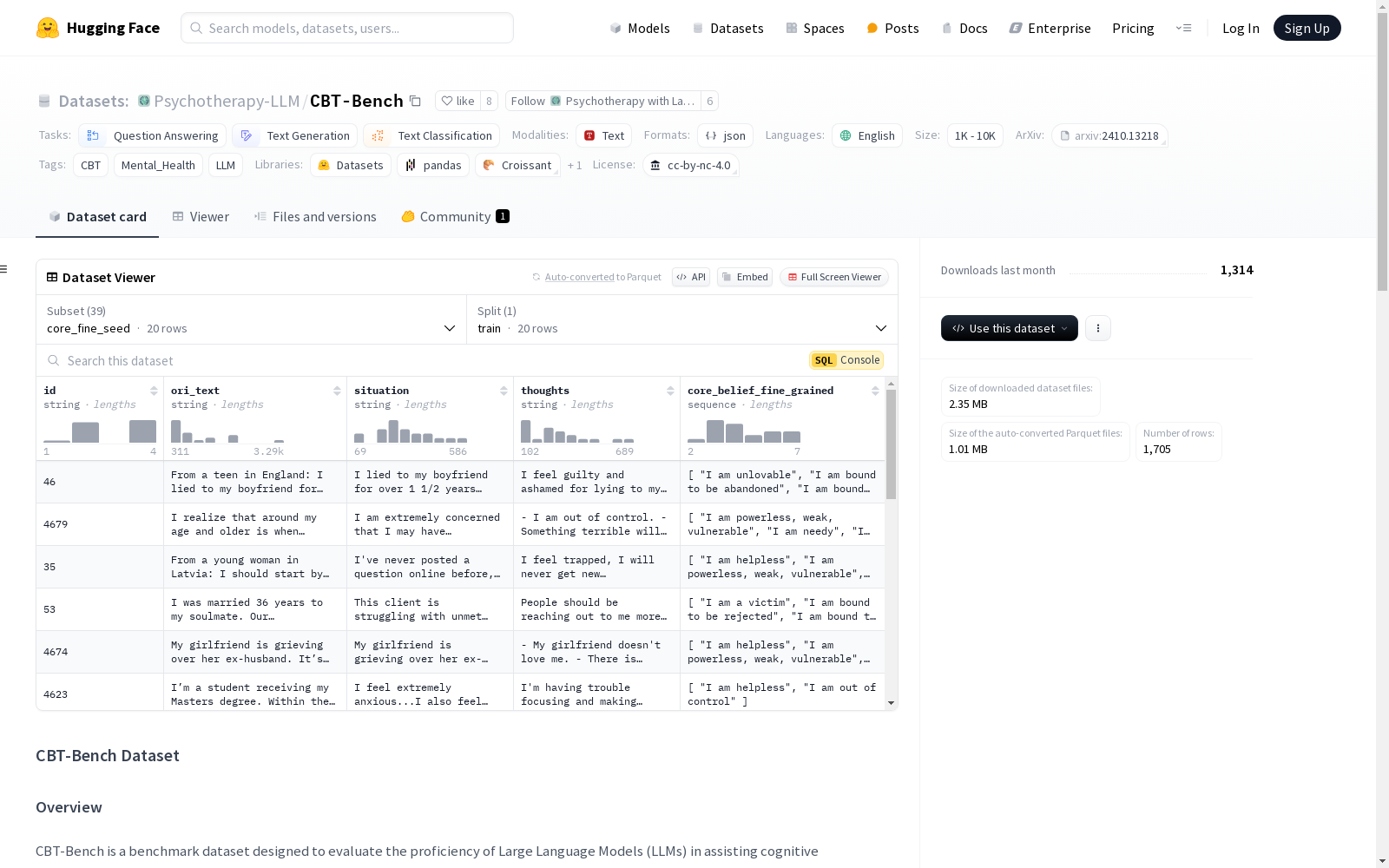Select the CBT tag
The height and width of the screenshot is (868, 1389).
91,165
